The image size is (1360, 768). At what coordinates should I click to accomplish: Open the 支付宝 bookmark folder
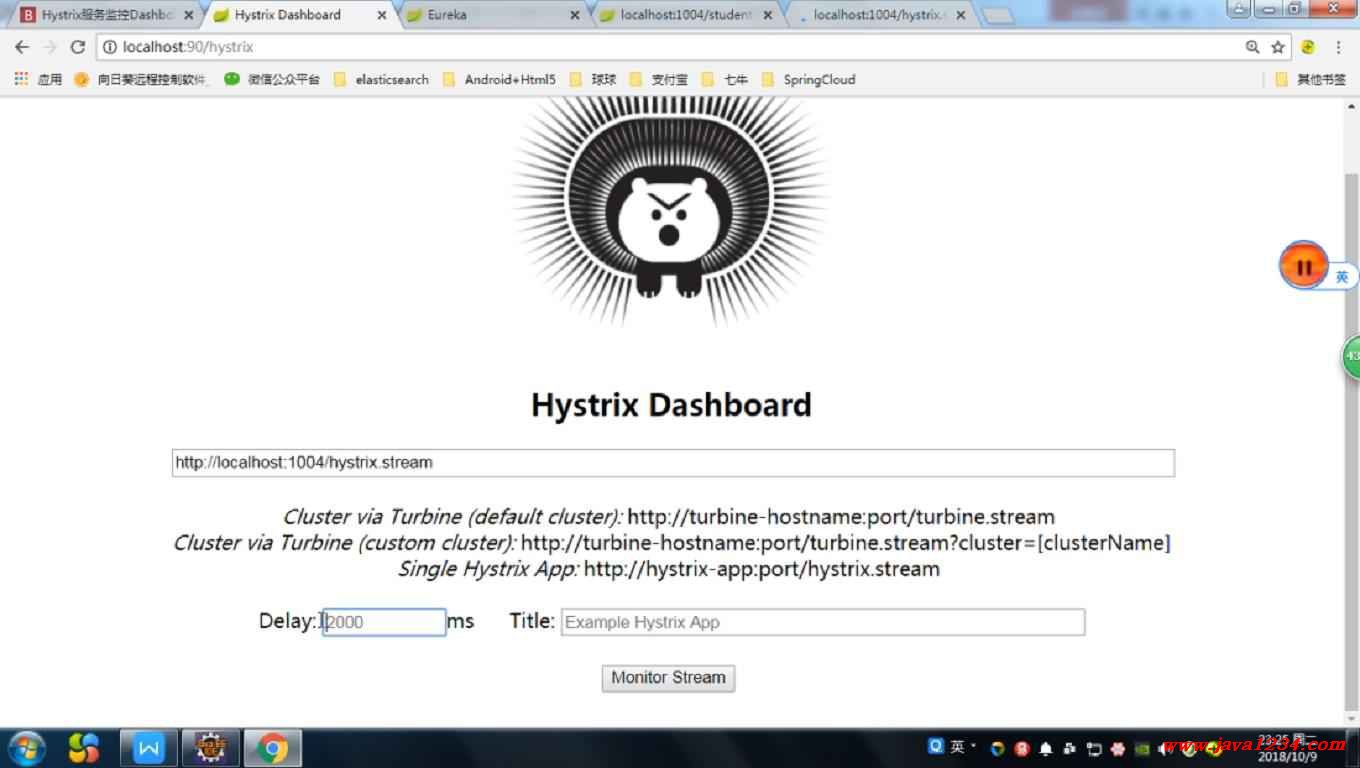point(659,79)
